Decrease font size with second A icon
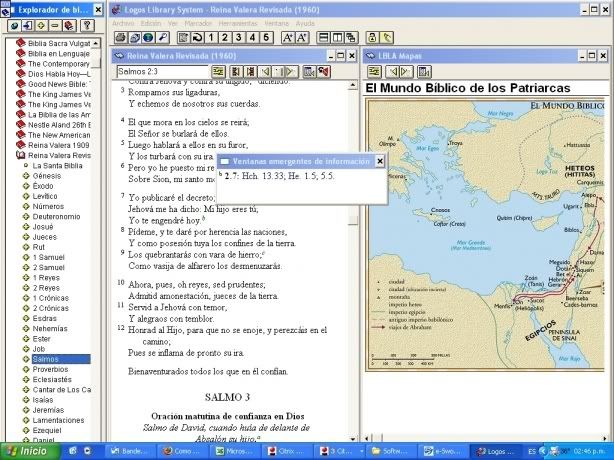Image resolution: width=614 pixels, height=460 pixels. pos(302,38)
